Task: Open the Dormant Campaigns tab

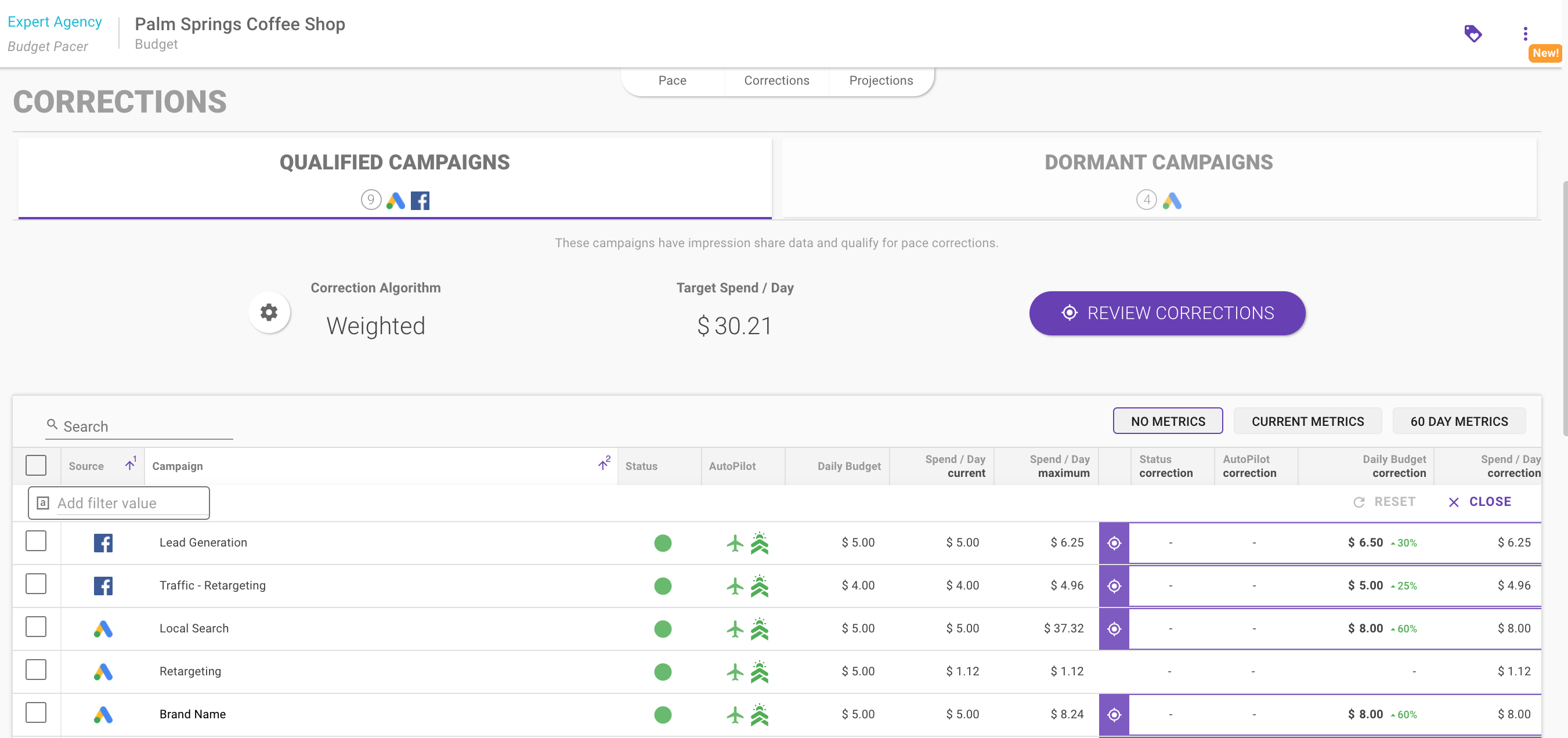Action: [x=1159, y=178]
